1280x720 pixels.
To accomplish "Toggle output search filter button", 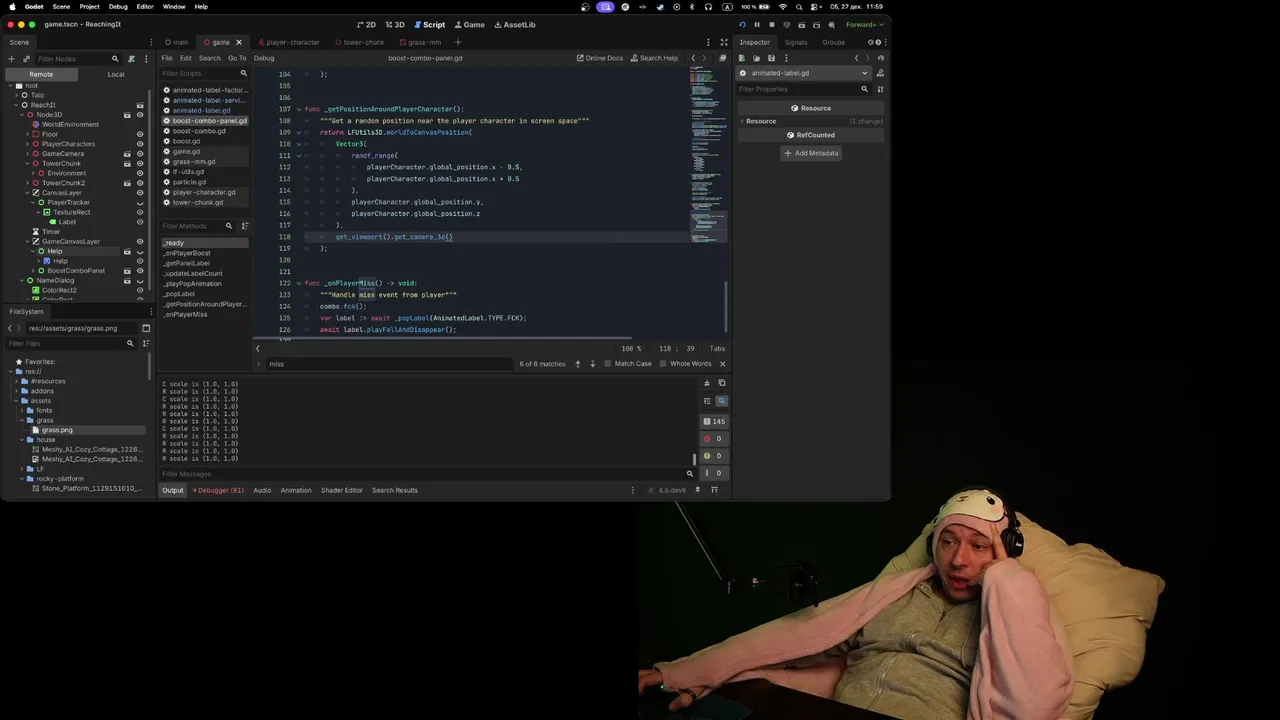I will click(x=721, y=401).
